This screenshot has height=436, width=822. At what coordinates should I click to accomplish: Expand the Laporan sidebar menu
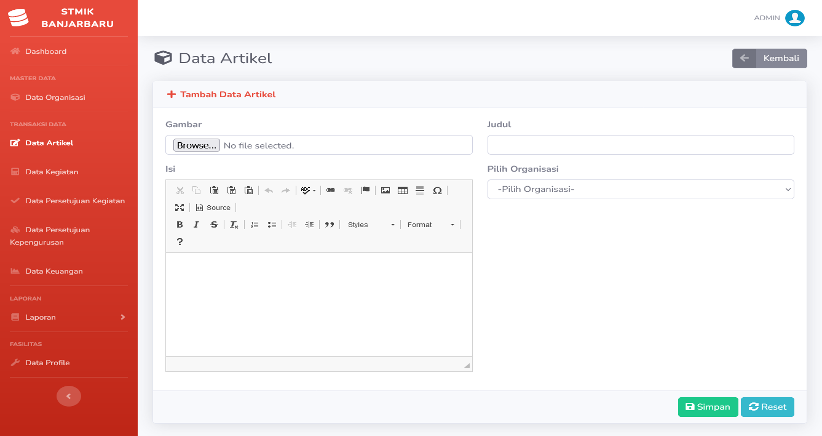click(x=69, y=317)
